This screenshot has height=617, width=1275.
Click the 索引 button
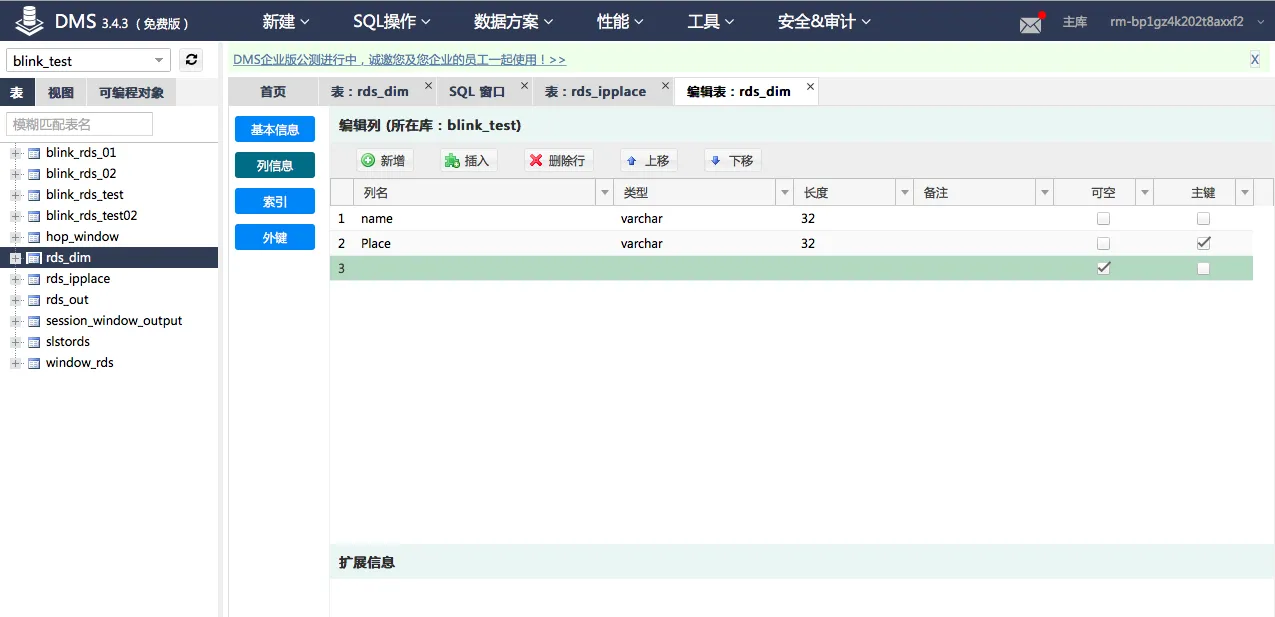click(275, 201)
